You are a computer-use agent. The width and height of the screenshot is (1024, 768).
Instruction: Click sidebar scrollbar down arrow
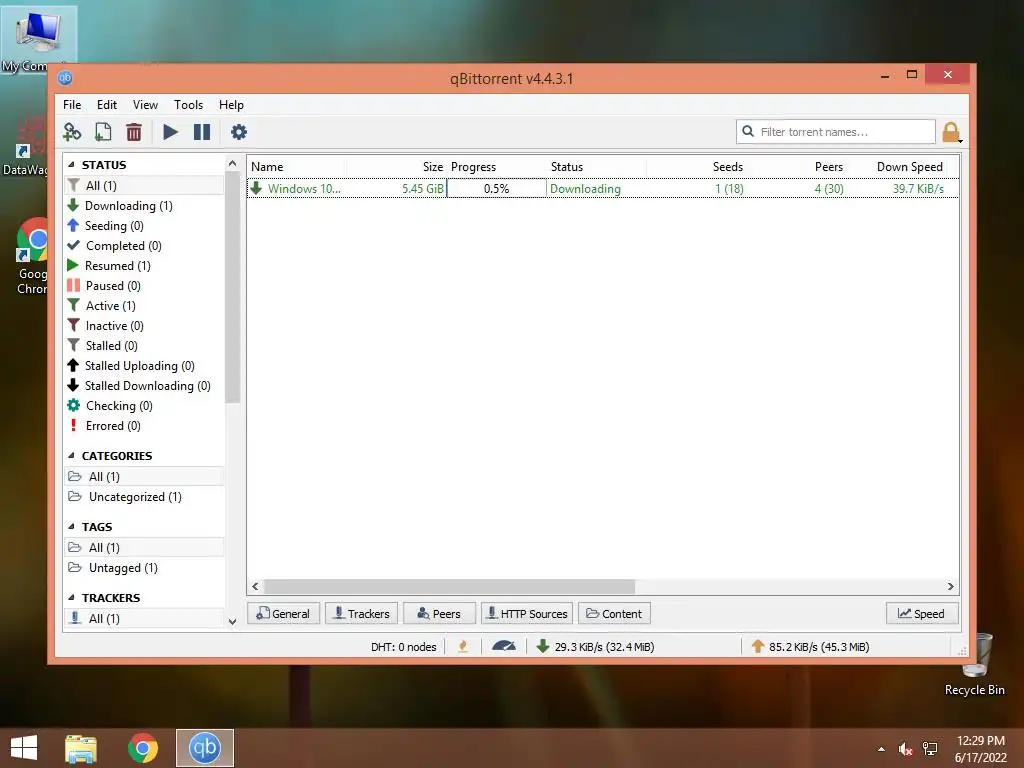coord(232,622)
